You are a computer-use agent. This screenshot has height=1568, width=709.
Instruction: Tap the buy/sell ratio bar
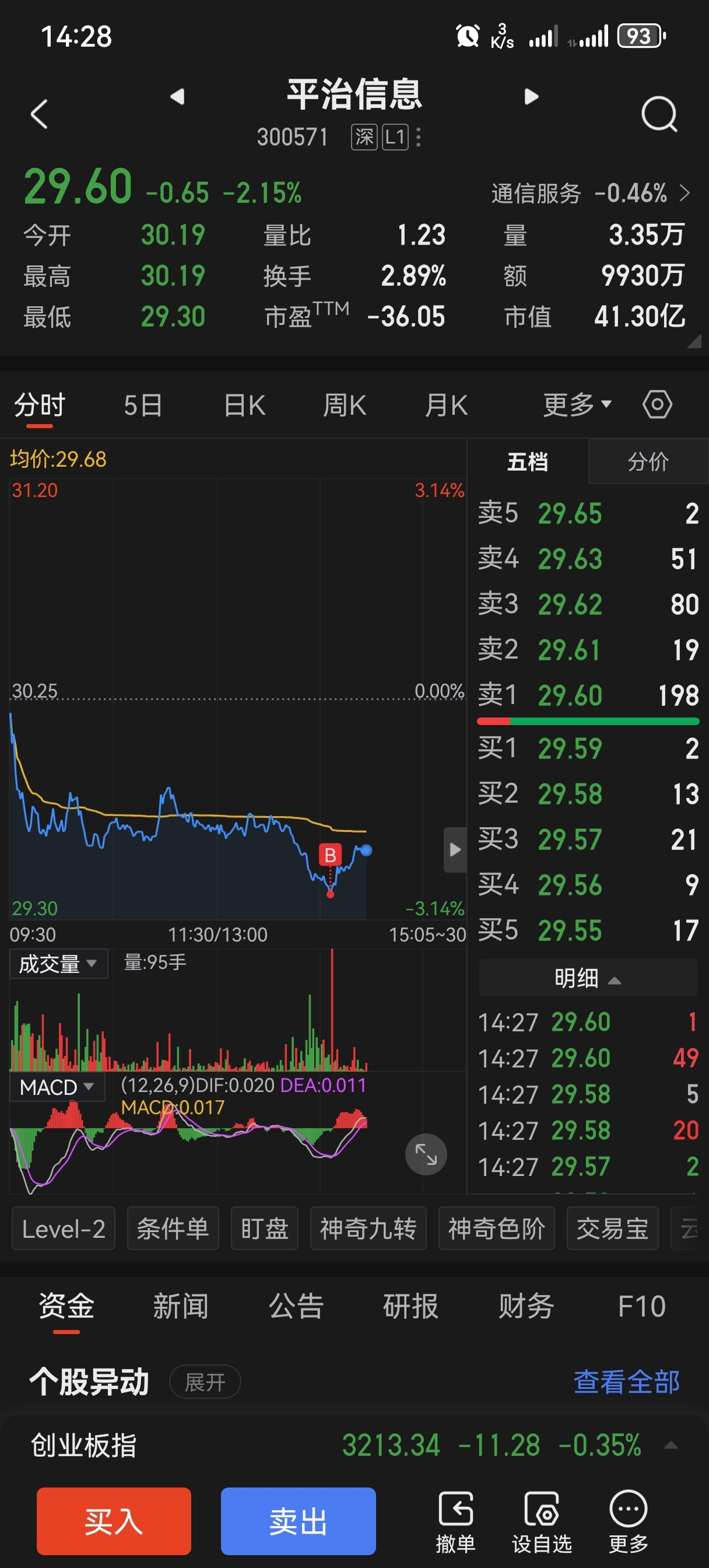point(588,722)
